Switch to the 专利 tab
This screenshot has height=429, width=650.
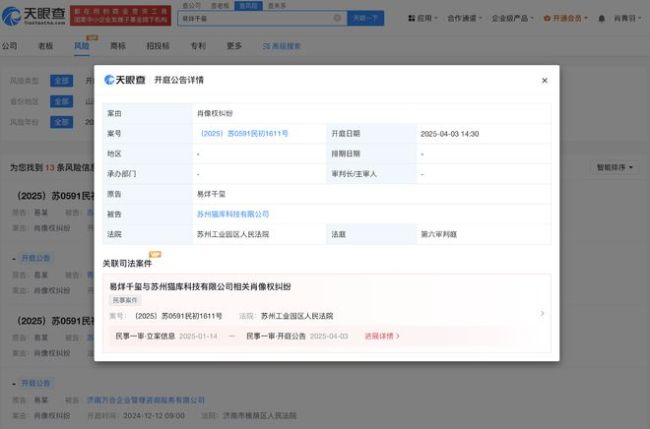click(x=198, y=46)
